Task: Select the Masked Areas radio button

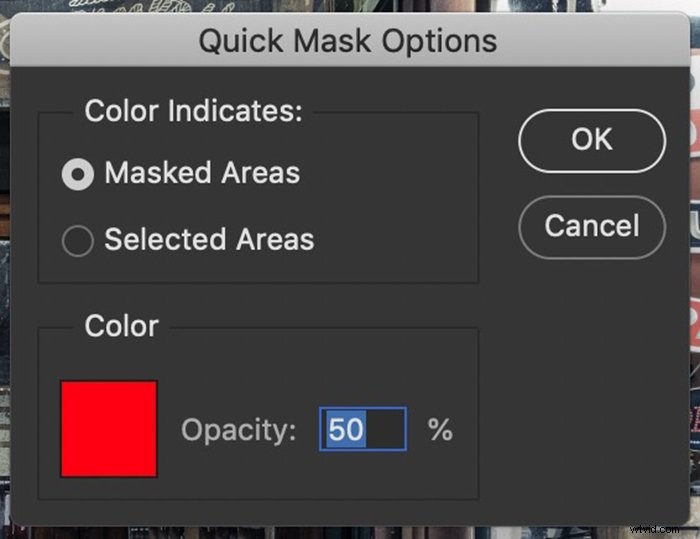Action: coord(78,174)
